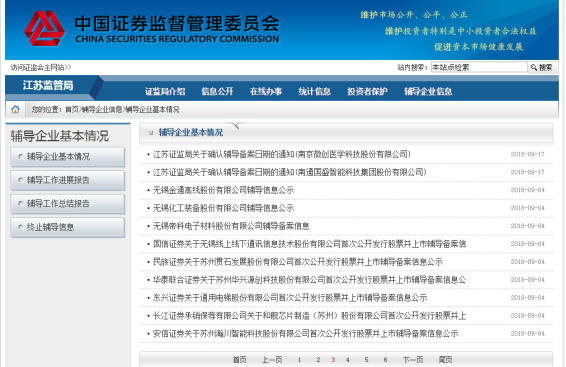Click 上一页 previous page link
The width and height of the screenshot is (566, 367).
tap(272, 360)
